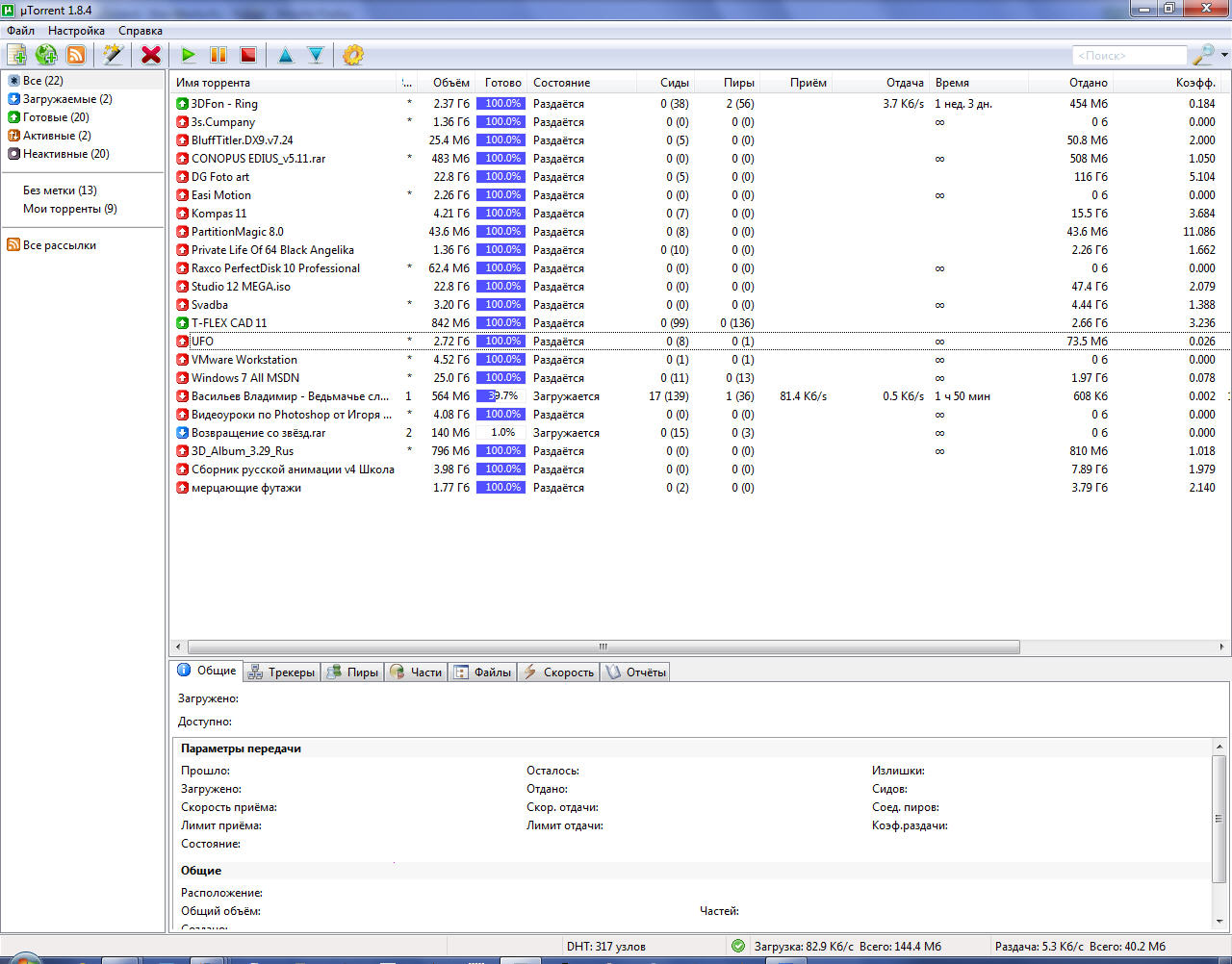Click the Add Torrent toolbar icon
The height and width of the screenshot is (964, 1232).
pyautogui.click(x=16, y=55)
